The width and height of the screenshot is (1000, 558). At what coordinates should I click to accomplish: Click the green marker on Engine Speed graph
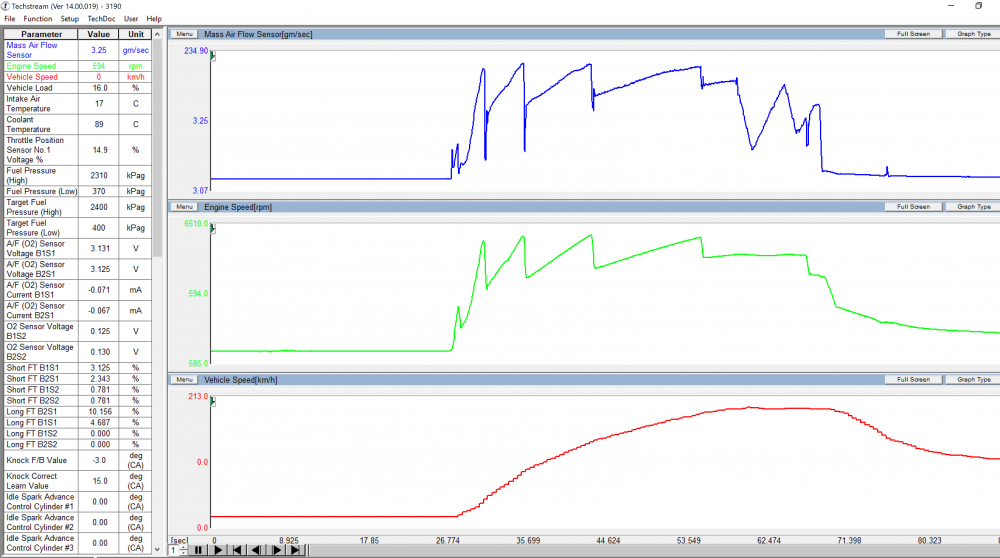pyautogui.click(x=213, y=230)
